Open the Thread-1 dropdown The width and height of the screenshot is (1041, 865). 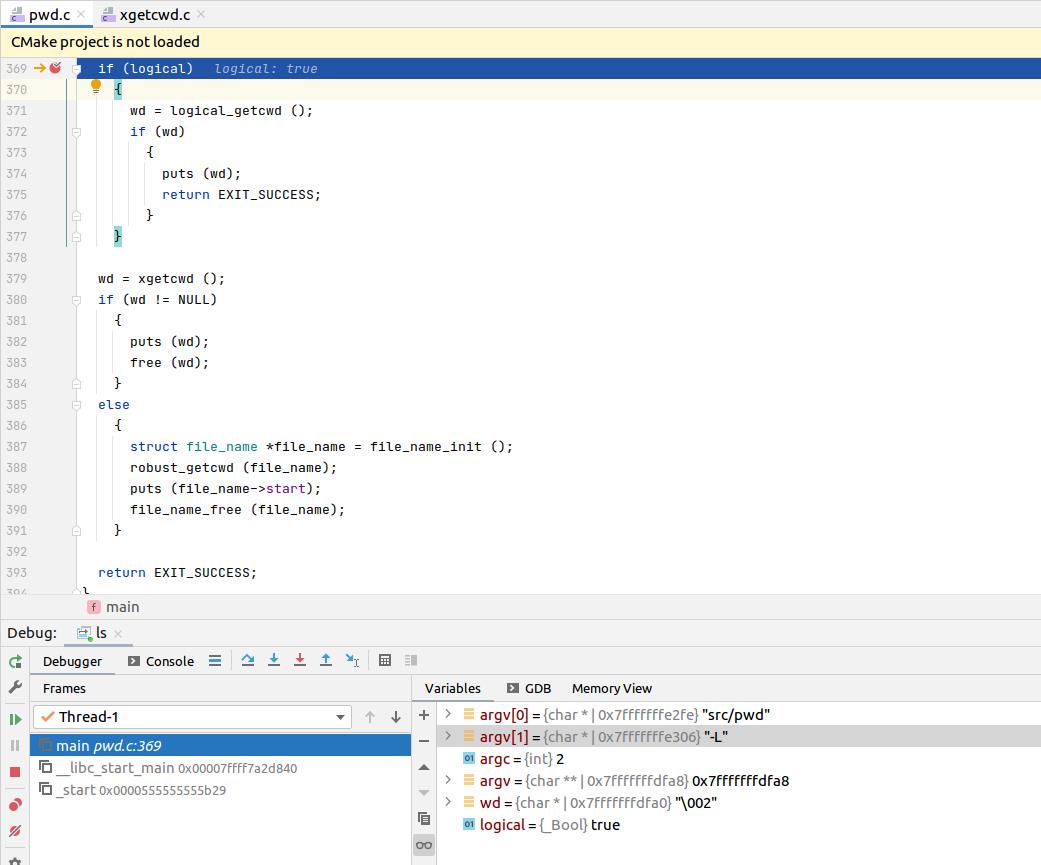193,717
